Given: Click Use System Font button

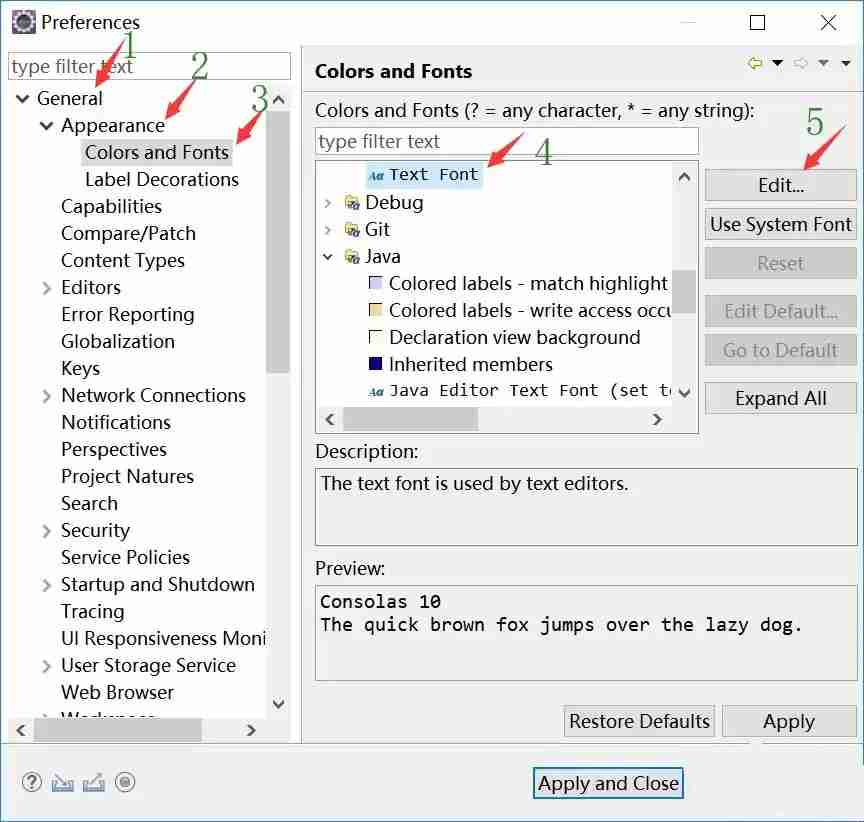Looking at the screenshot, I should point(780,225).
